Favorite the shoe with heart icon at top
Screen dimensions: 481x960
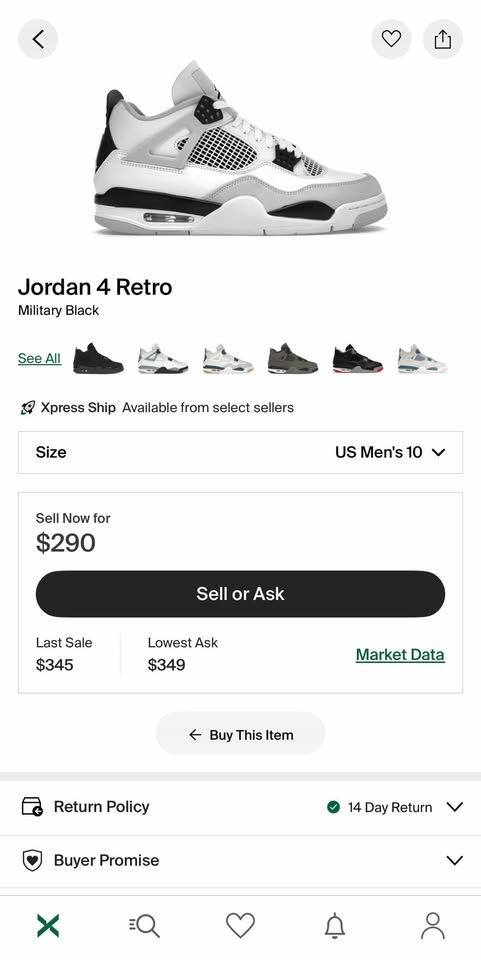pyautogui.click(x=391, y=39)
